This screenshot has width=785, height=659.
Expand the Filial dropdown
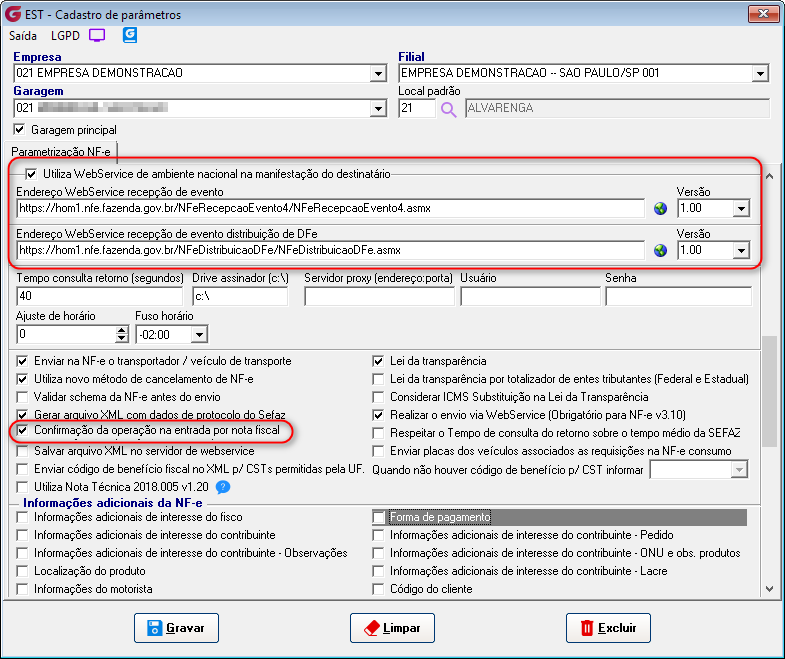[x=760, y=74]
